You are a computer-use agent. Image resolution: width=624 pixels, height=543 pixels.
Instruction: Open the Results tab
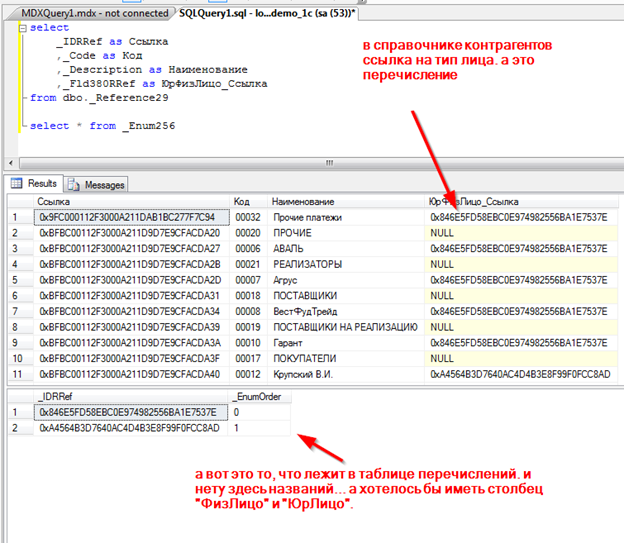(34, 184)
